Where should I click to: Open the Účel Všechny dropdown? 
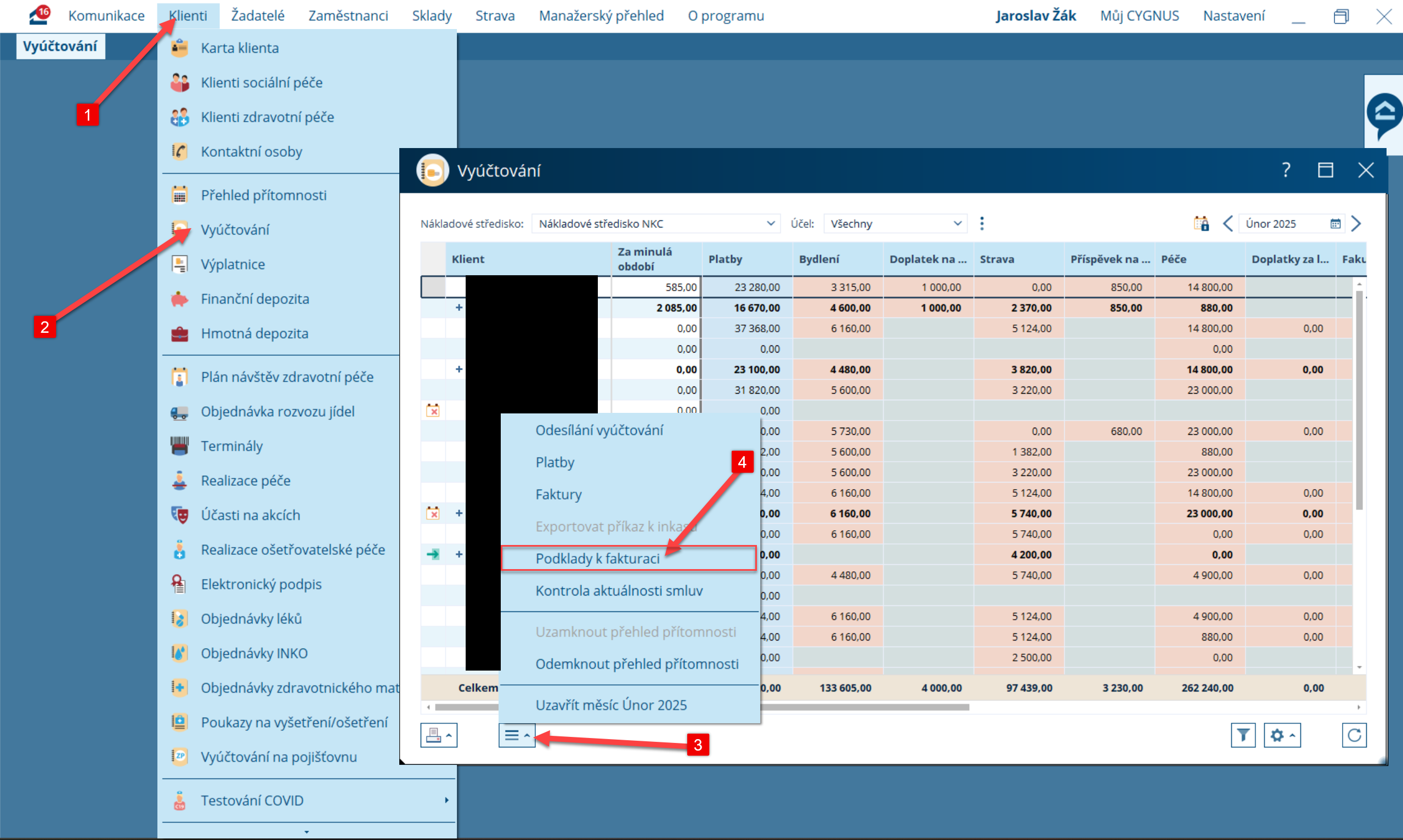coord(957,224)
